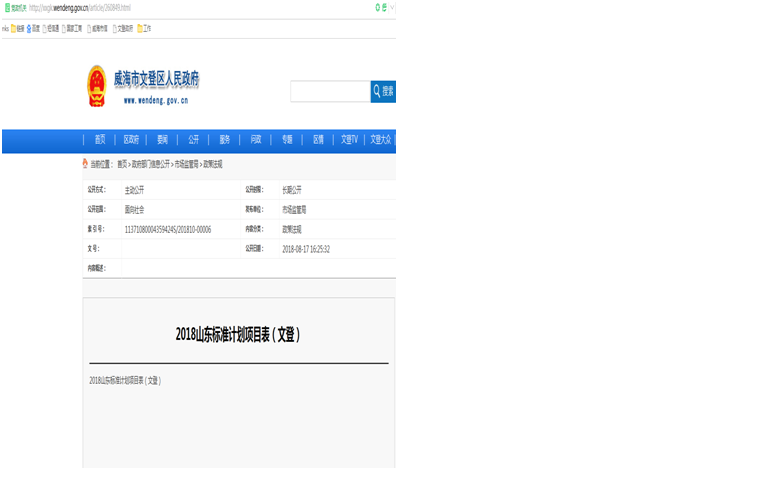Click the 2018山东标准计划项目表 article body link

click(125, 380)
